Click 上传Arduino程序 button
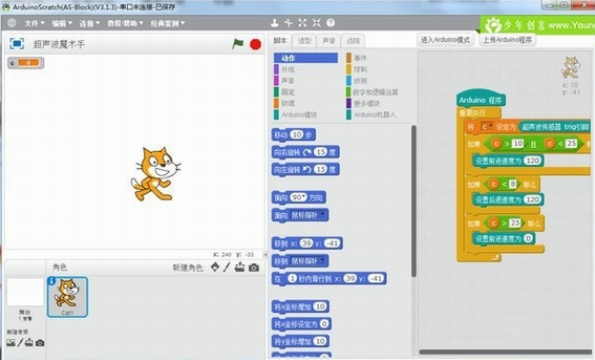The height and width of the screenshot is (360, 595). coord(507,40)
